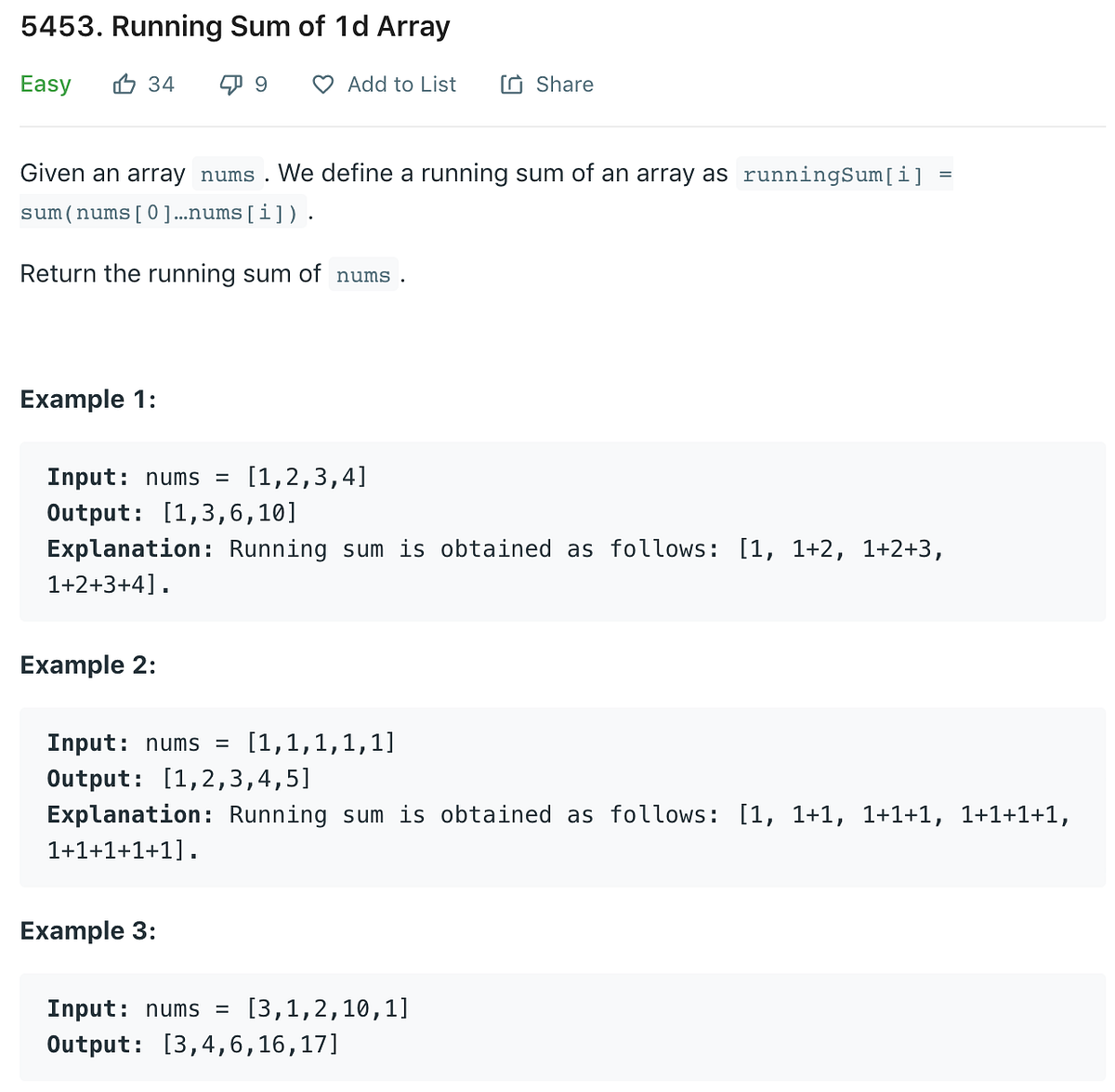Click the Example 2 heading
The image size is (1115, 1092).
pos(88,665)
